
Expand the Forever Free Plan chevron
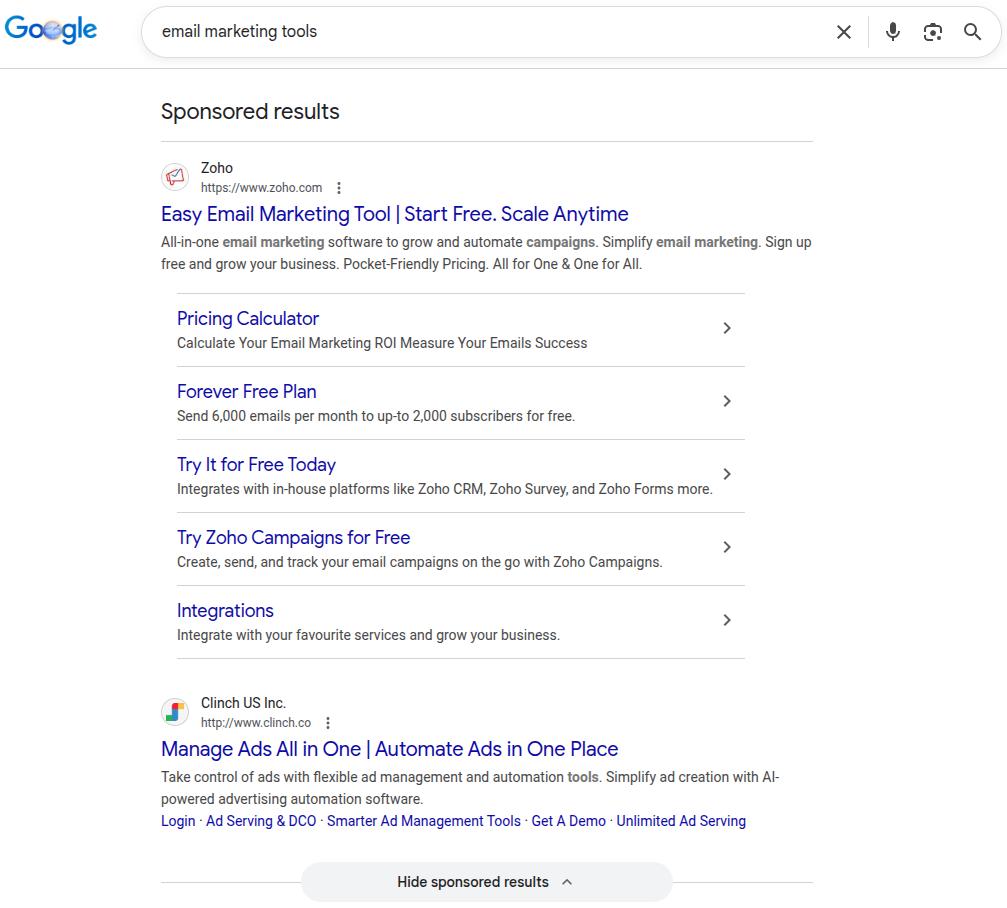click(727, 401)
